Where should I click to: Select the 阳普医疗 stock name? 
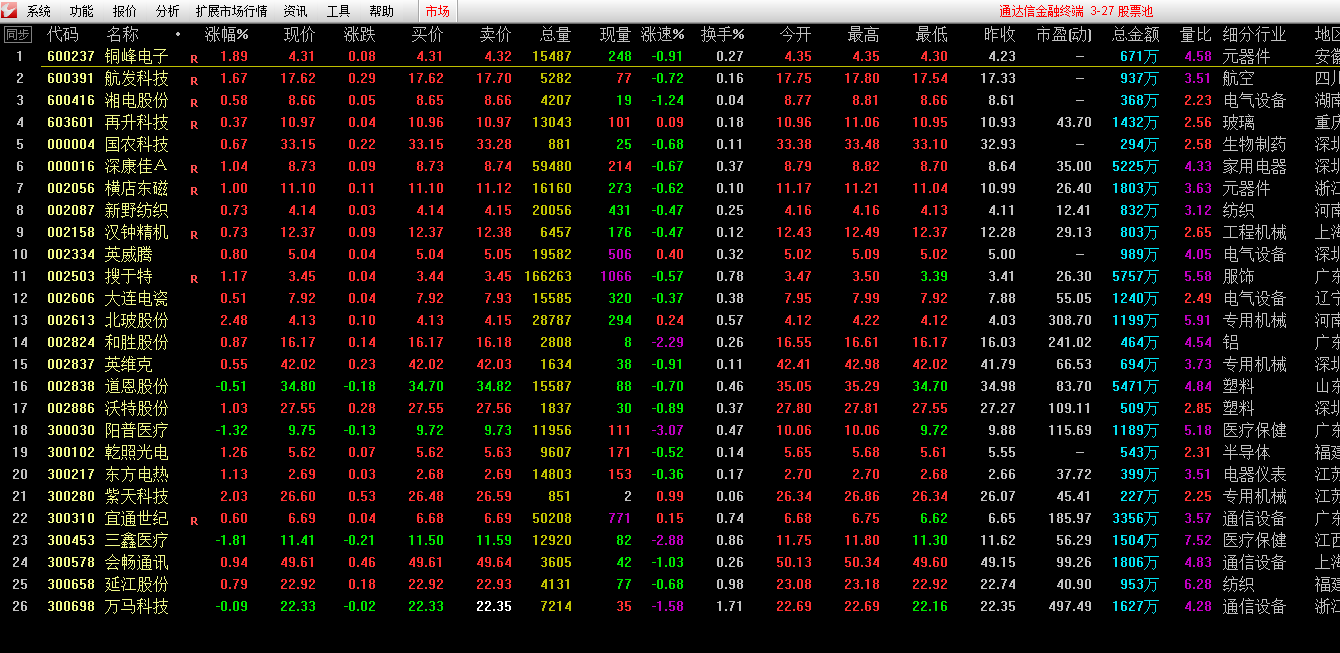click(137, 430)
